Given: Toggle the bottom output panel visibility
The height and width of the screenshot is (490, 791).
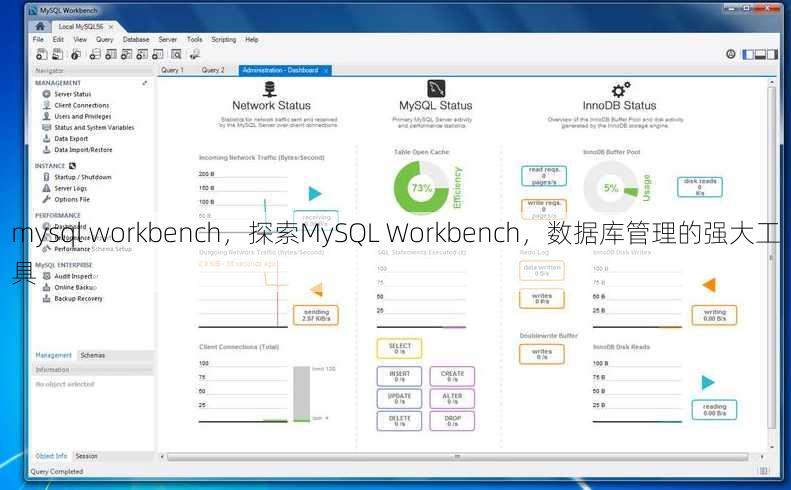Looking at the screenshot, I should (x=760, y=54).
